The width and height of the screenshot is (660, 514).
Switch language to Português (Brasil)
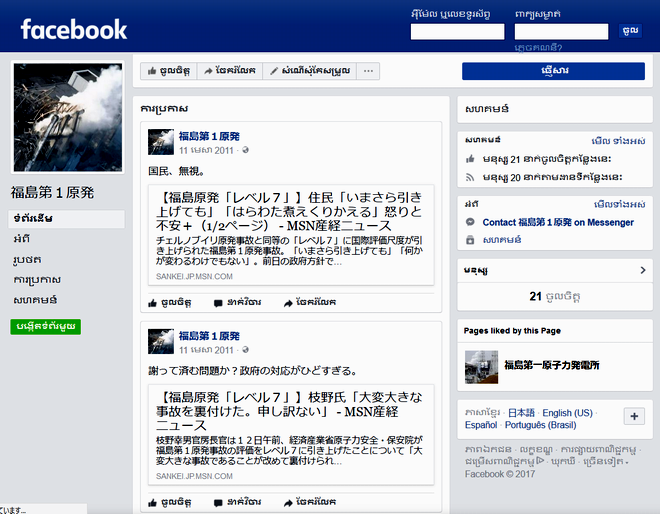[540, 425]
